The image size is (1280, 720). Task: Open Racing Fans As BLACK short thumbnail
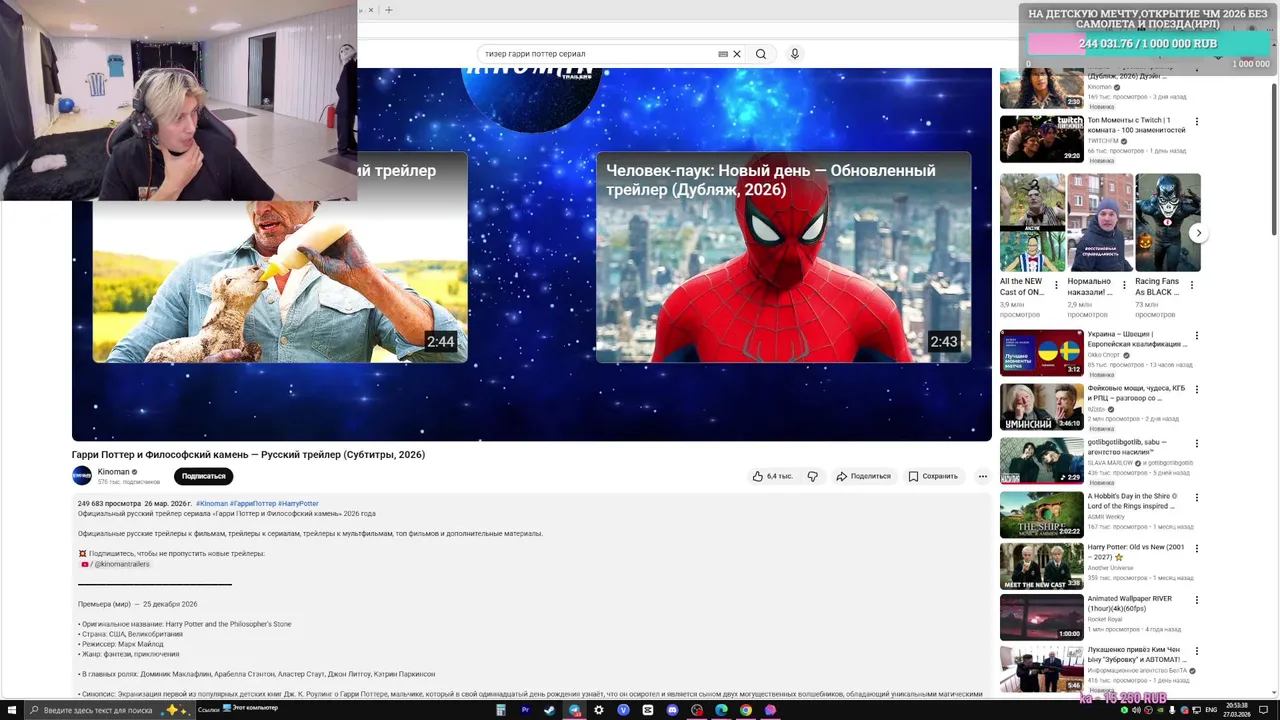pyautogui.click(x=1168, y=222)
